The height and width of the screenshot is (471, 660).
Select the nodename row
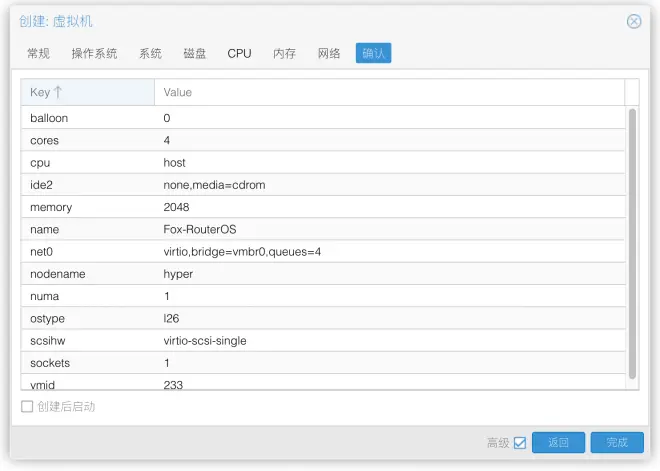click(x=323, y=274)
